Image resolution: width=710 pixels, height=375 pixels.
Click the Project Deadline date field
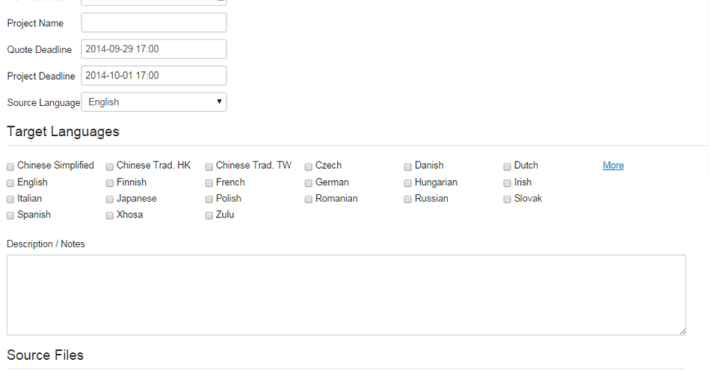coord(154,76)
